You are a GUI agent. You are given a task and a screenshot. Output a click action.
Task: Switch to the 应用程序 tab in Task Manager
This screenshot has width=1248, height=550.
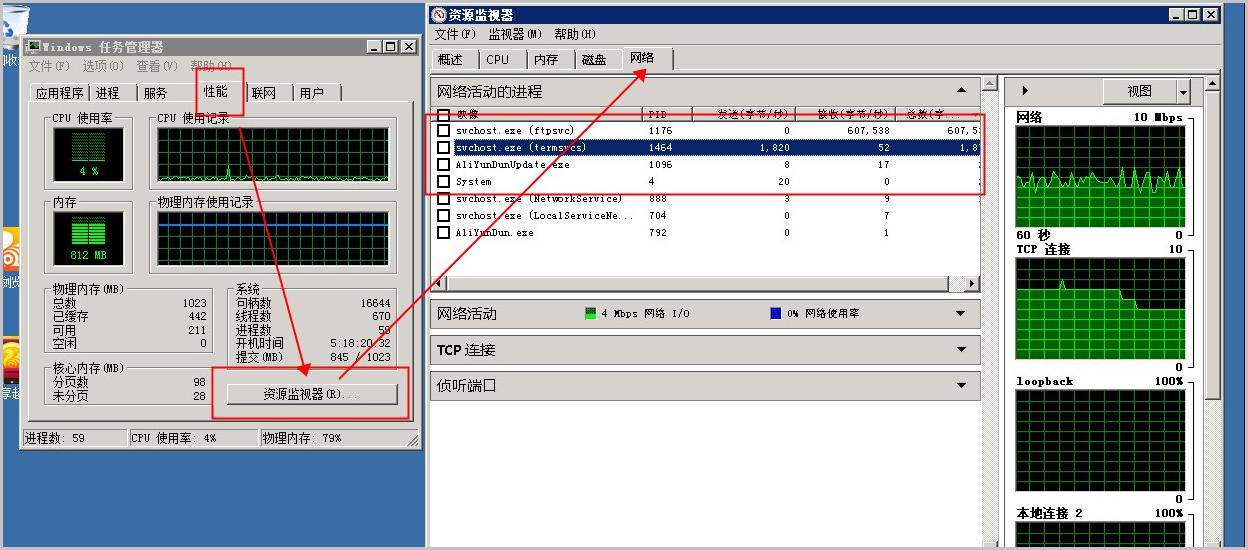(x=59, y=92)
